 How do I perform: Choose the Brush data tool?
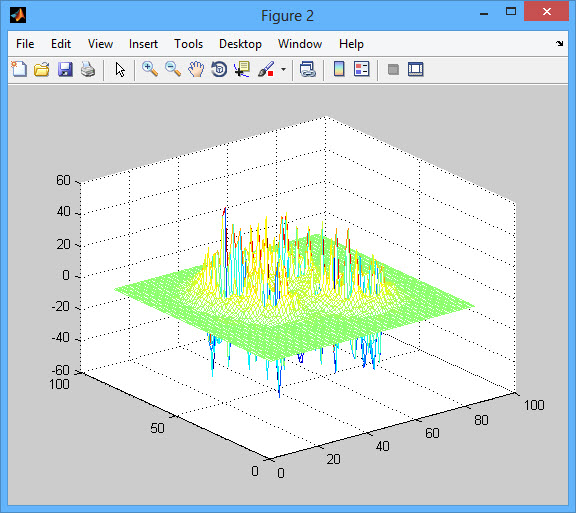coord(266,69)
